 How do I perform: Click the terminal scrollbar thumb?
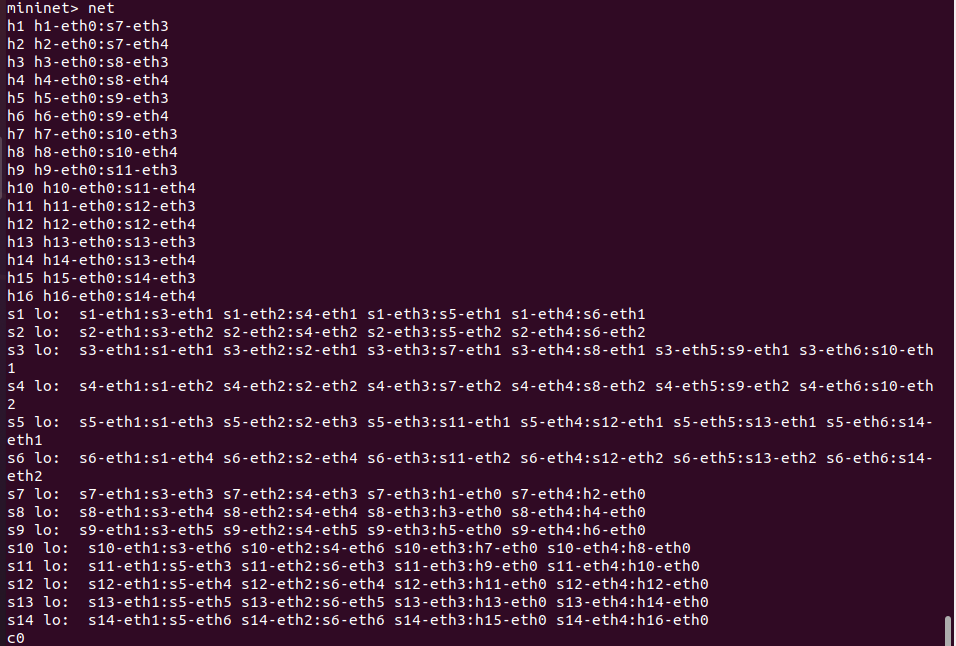tap(948, 630)
